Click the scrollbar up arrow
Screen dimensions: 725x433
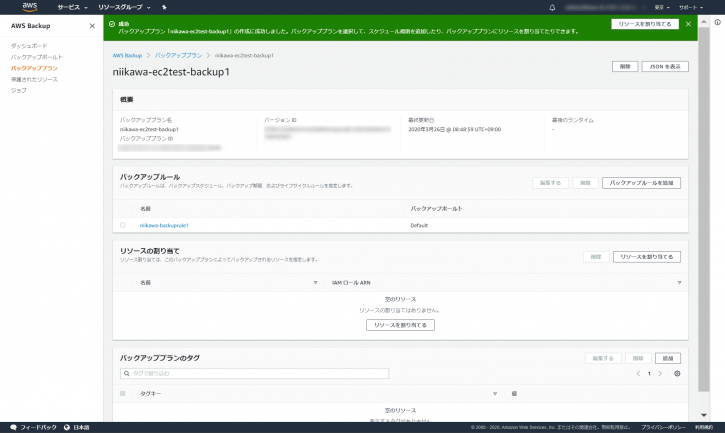[703, 21]
